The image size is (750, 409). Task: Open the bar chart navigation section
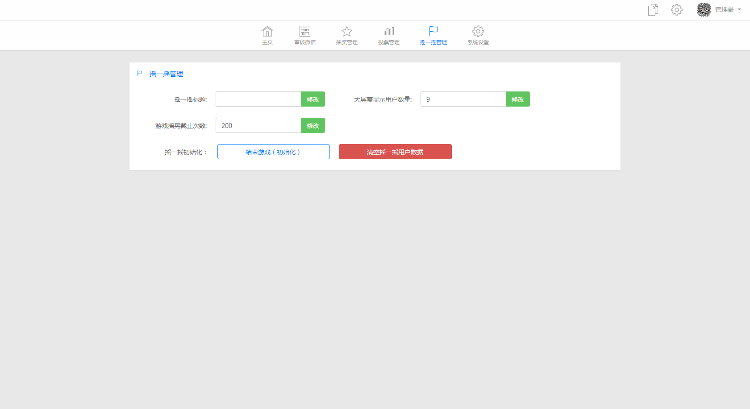click(389, 35)
